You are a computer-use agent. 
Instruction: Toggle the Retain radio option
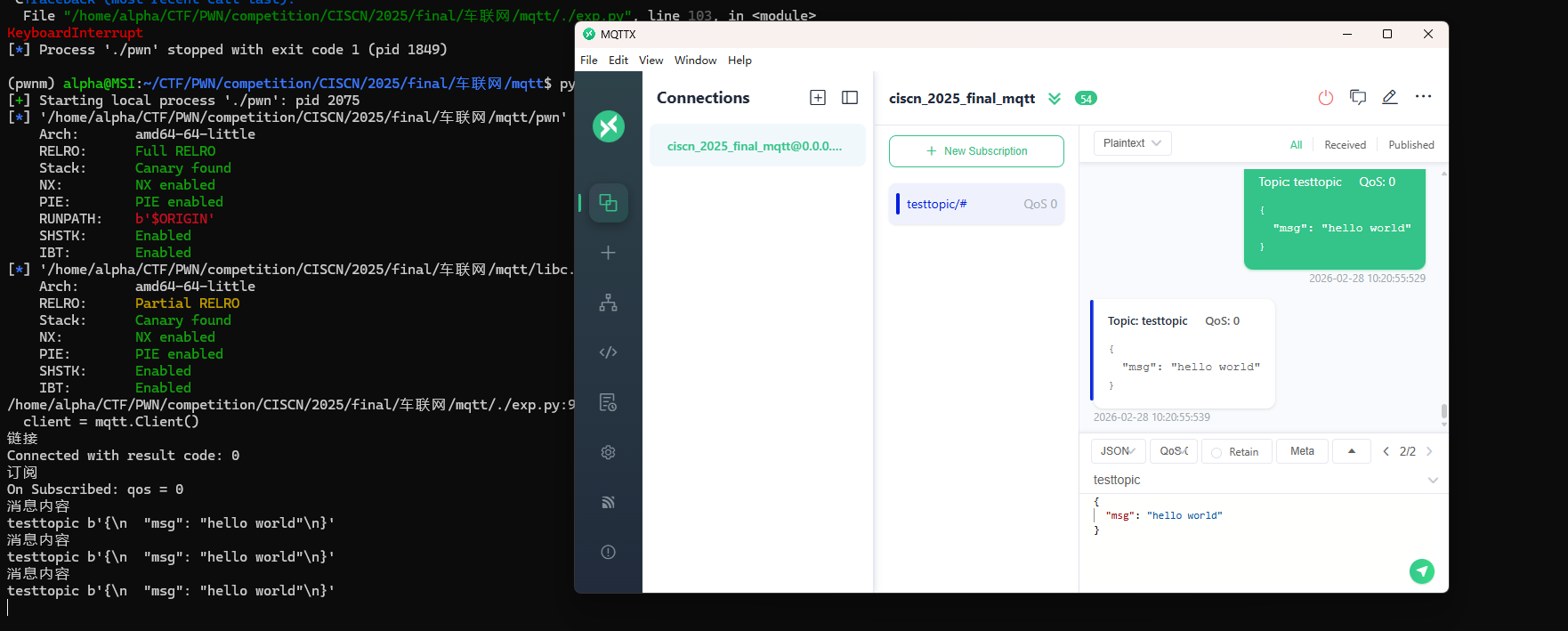(x=1234, y=452)
